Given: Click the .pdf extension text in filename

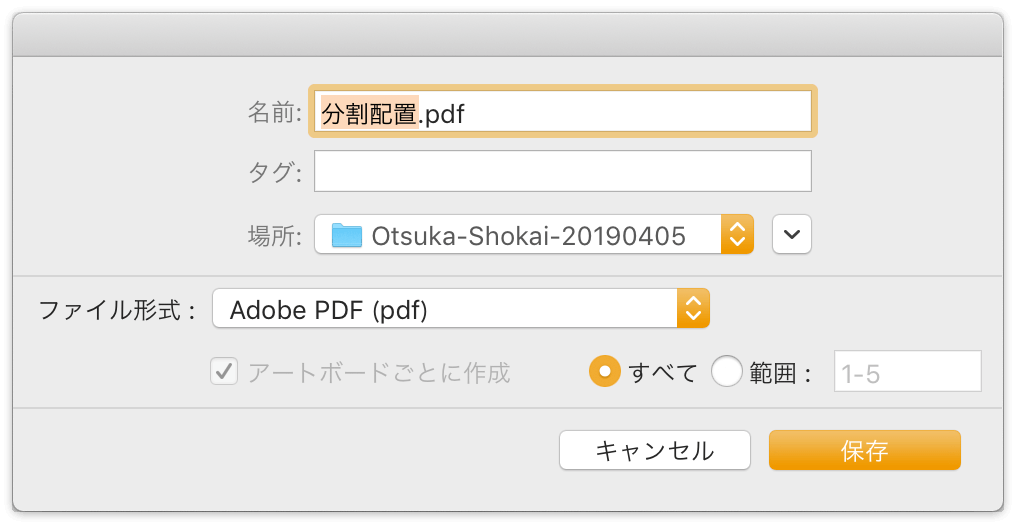Looking at the screenshot, I should pos(442,115).
